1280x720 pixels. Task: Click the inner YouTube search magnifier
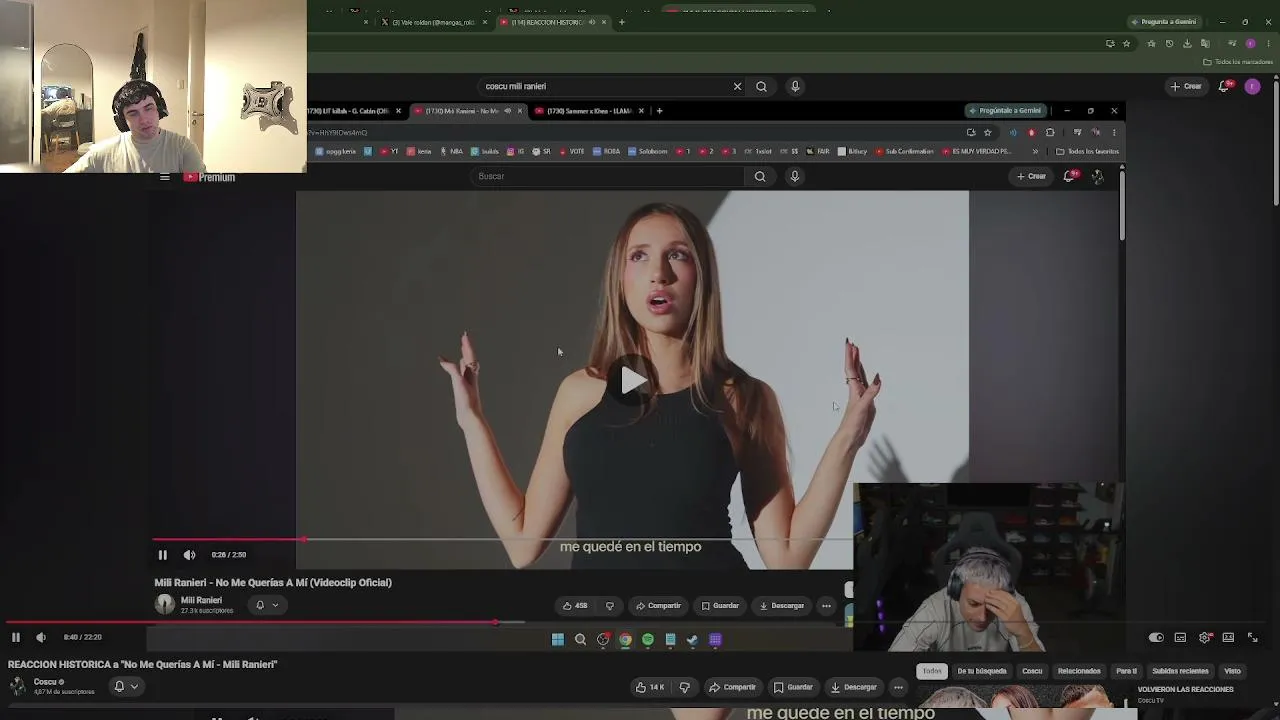[x=760, y=176]
